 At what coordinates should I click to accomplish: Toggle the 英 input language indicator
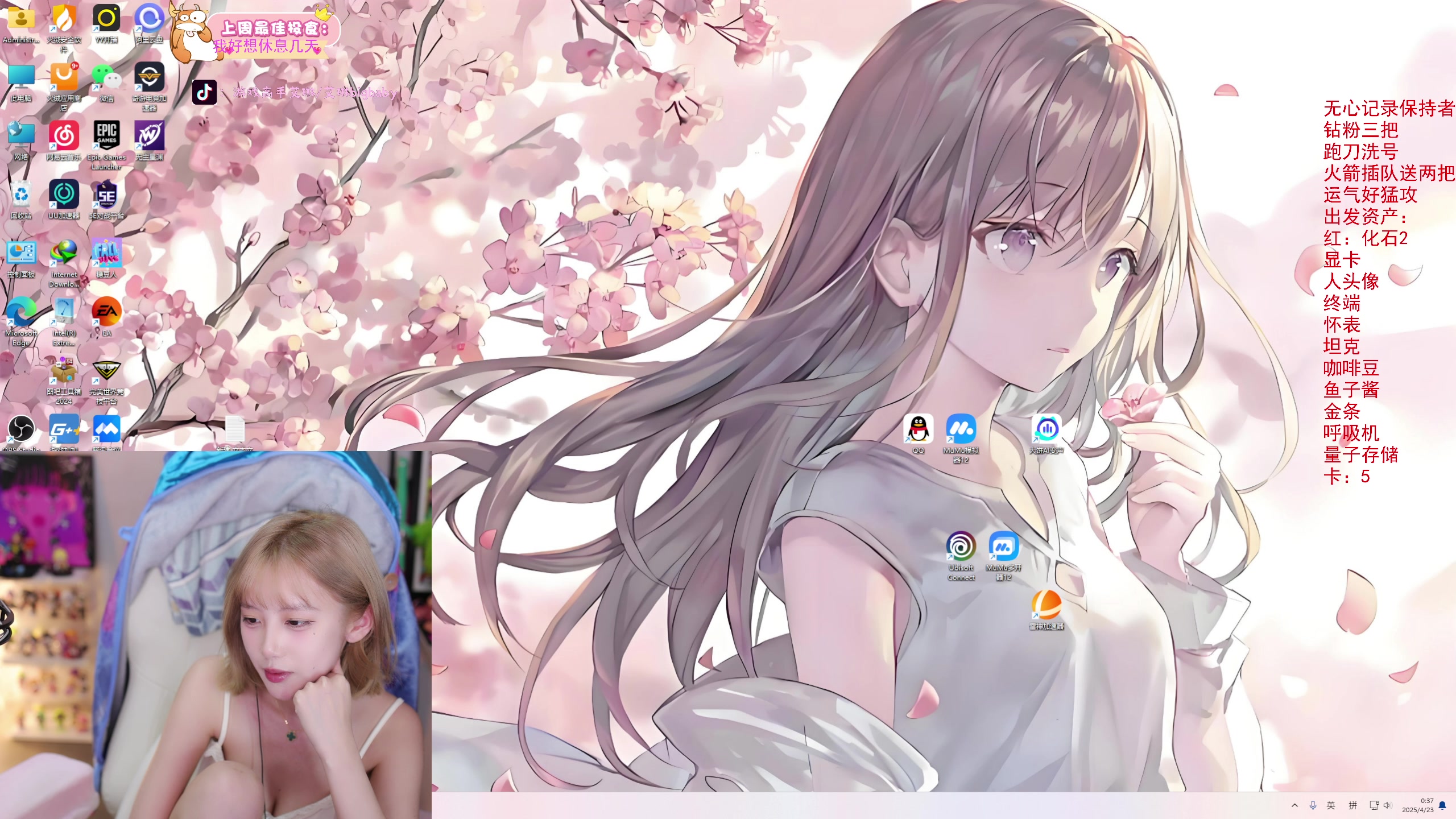click(1331, 805)
